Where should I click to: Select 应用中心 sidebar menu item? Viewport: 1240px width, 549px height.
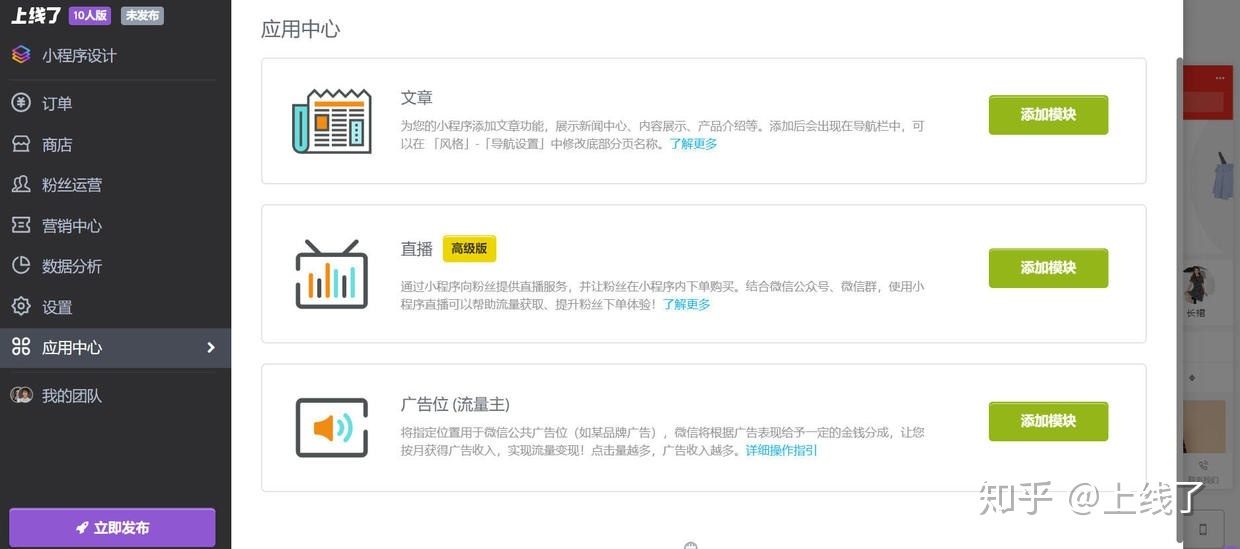tap(72, 348)
